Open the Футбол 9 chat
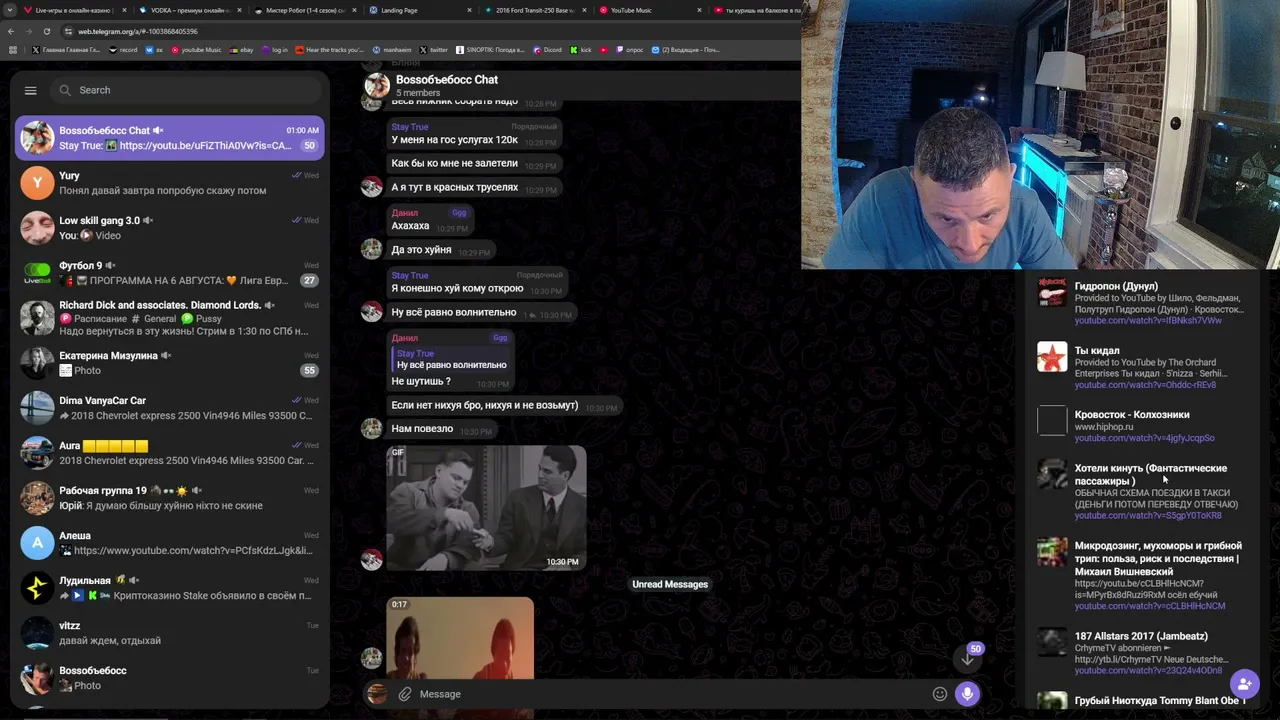Screen dimensions: 1280x720 (170, 273)
